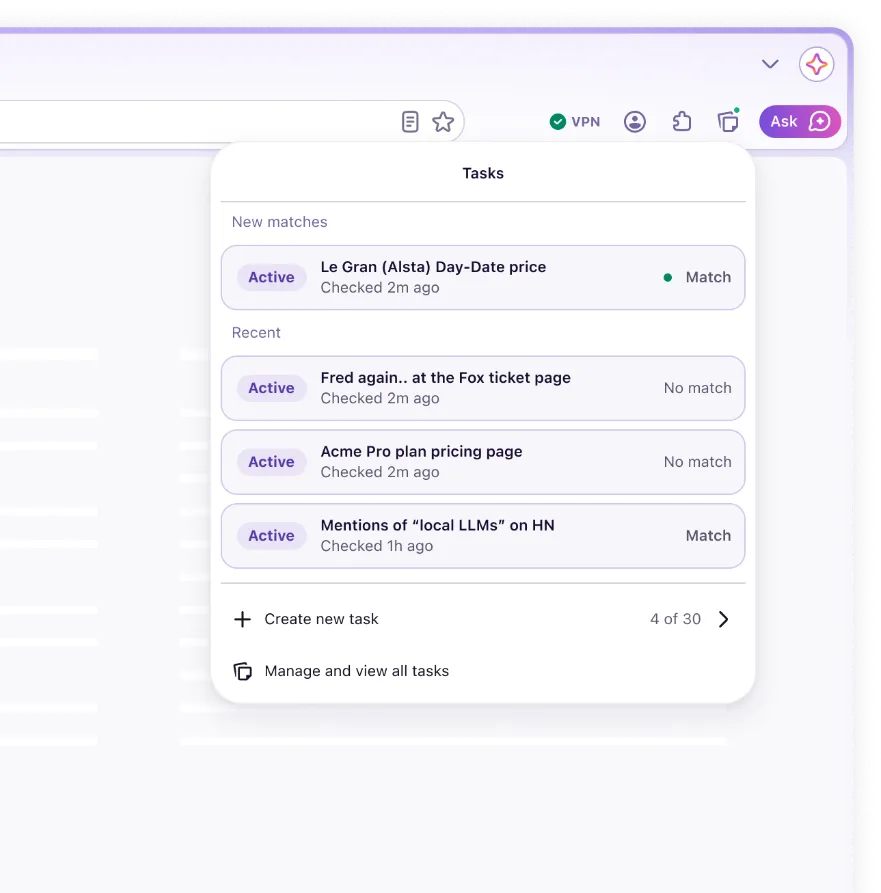The width and height of the screenshot is (881, 893).
Task: Open Mentions of "local LLMs" on HN task
Action: tap(482, 535)
